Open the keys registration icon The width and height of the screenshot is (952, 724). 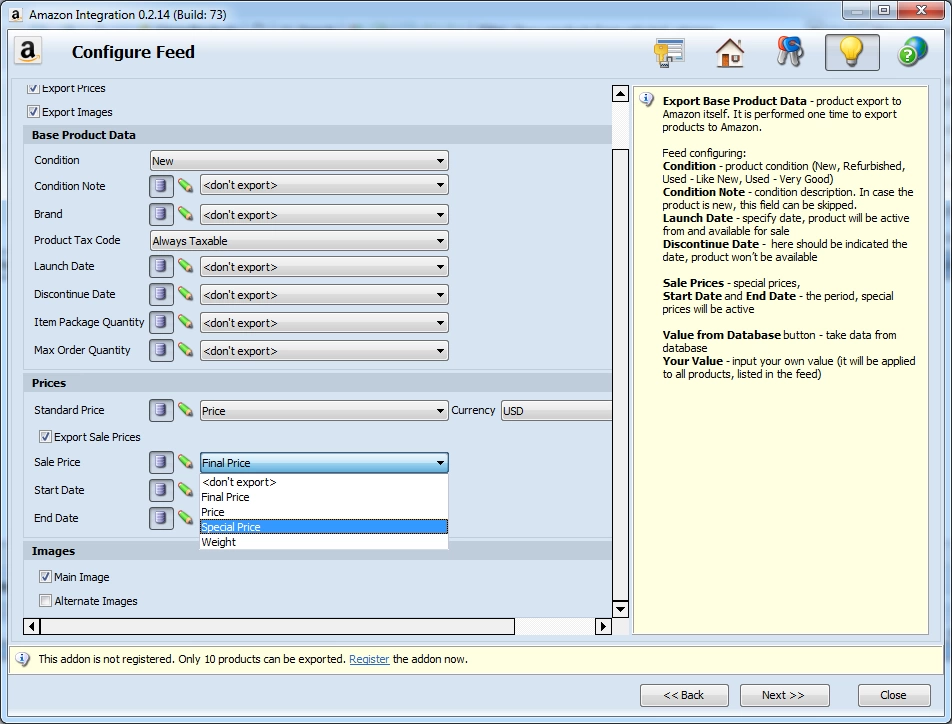[790, 52]
